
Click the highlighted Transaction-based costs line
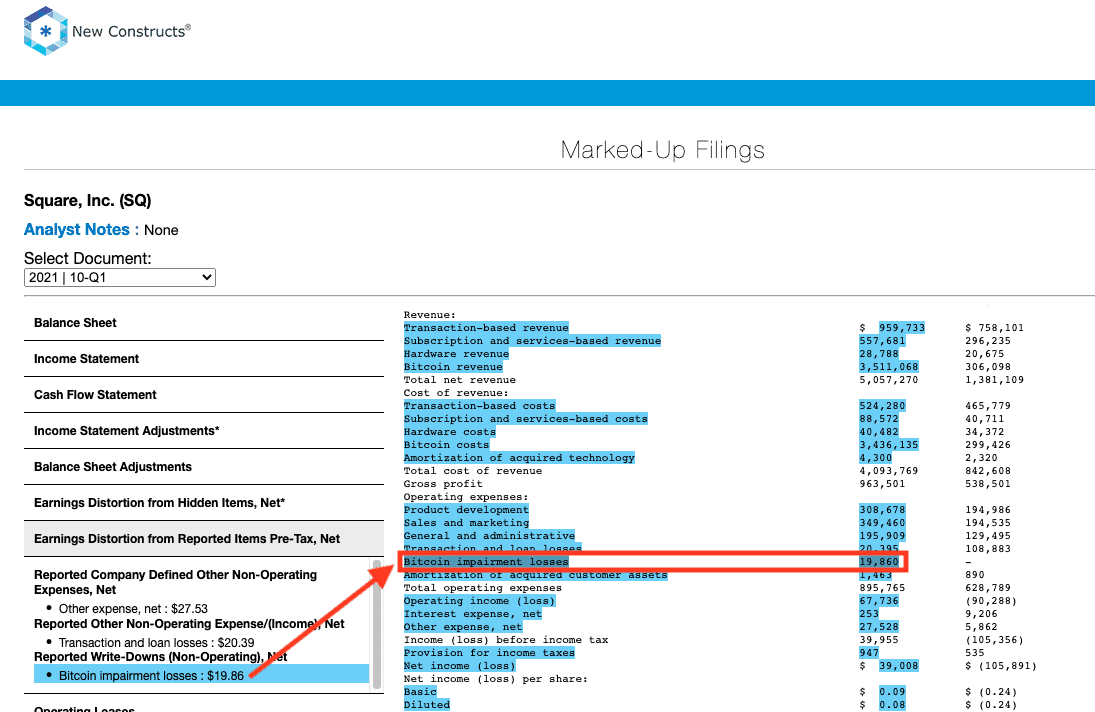[479, 406]
